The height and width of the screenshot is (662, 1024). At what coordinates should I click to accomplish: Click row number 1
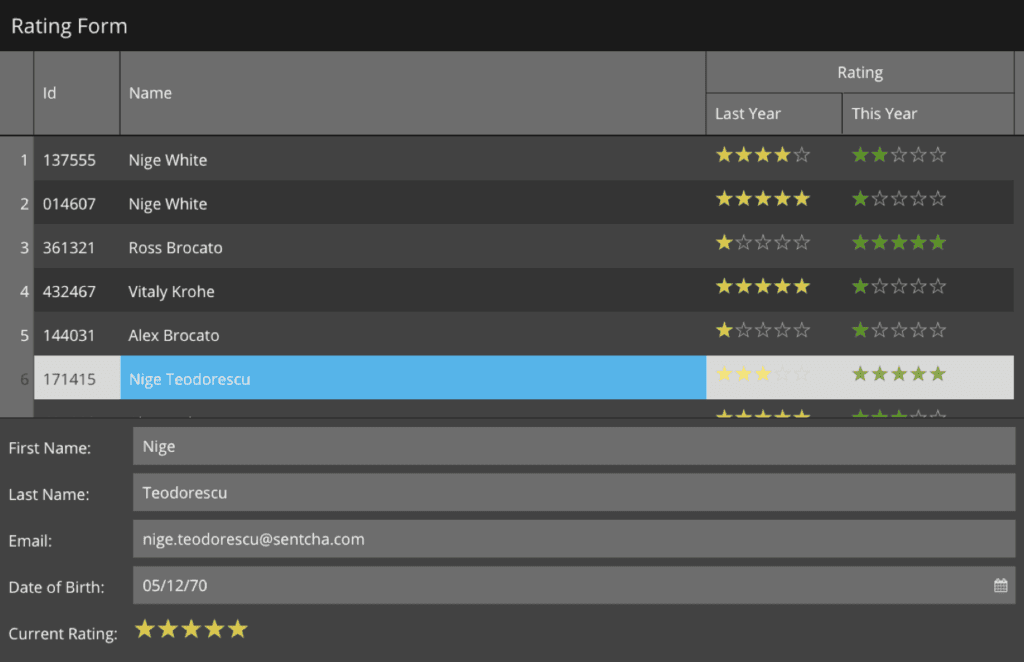point(18,160)
